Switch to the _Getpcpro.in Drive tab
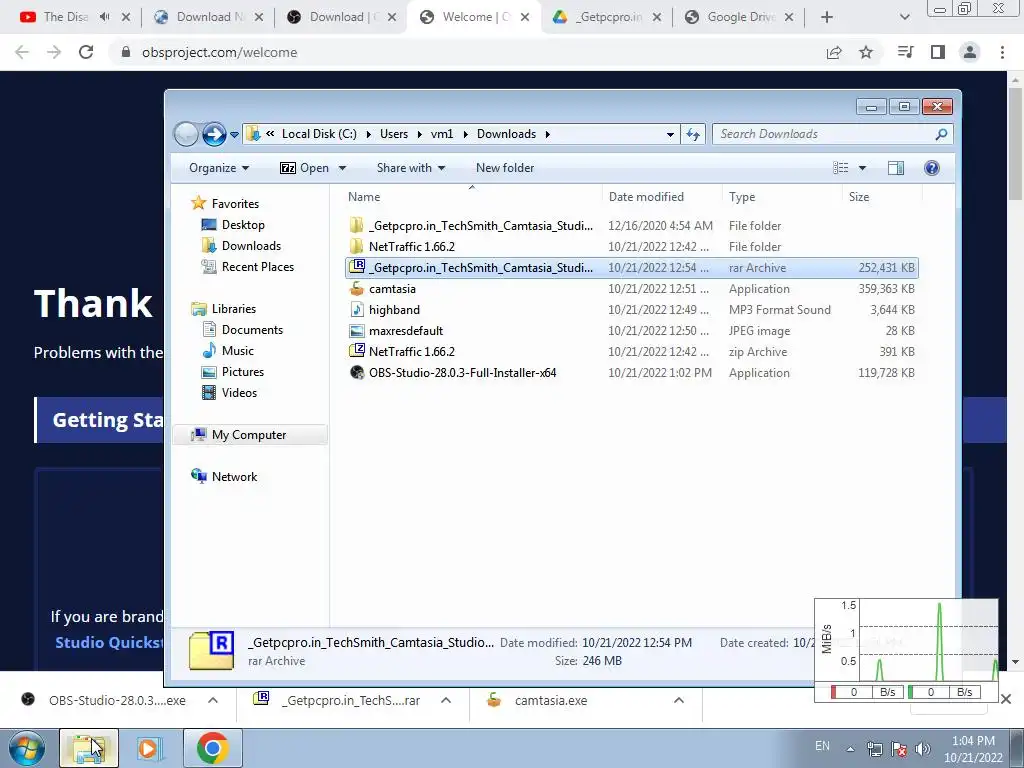Screen dimensions: 1024x768 (x=609, y=17)
